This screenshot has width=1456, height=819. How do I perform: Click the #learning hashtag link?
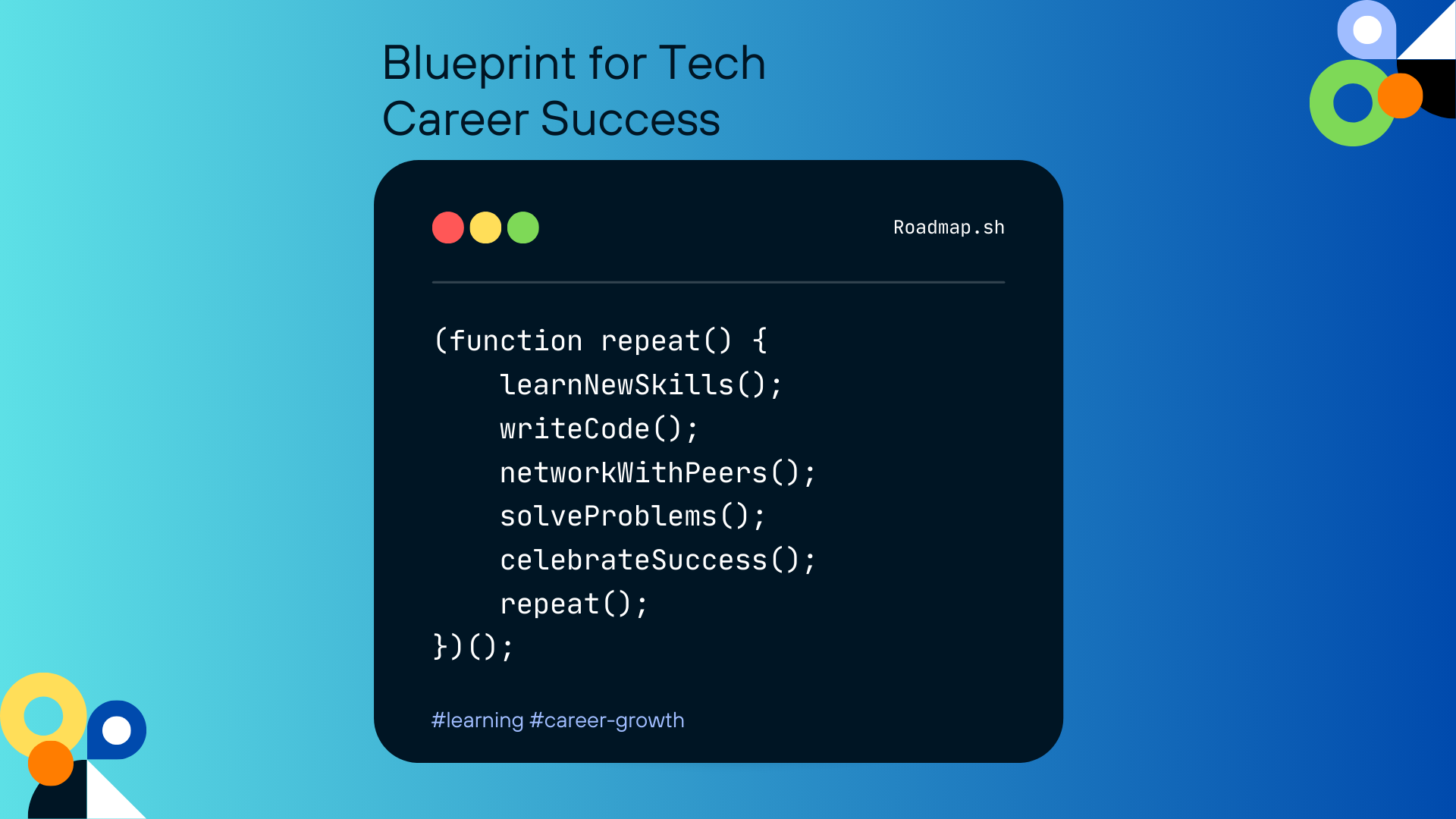(477, 720)
